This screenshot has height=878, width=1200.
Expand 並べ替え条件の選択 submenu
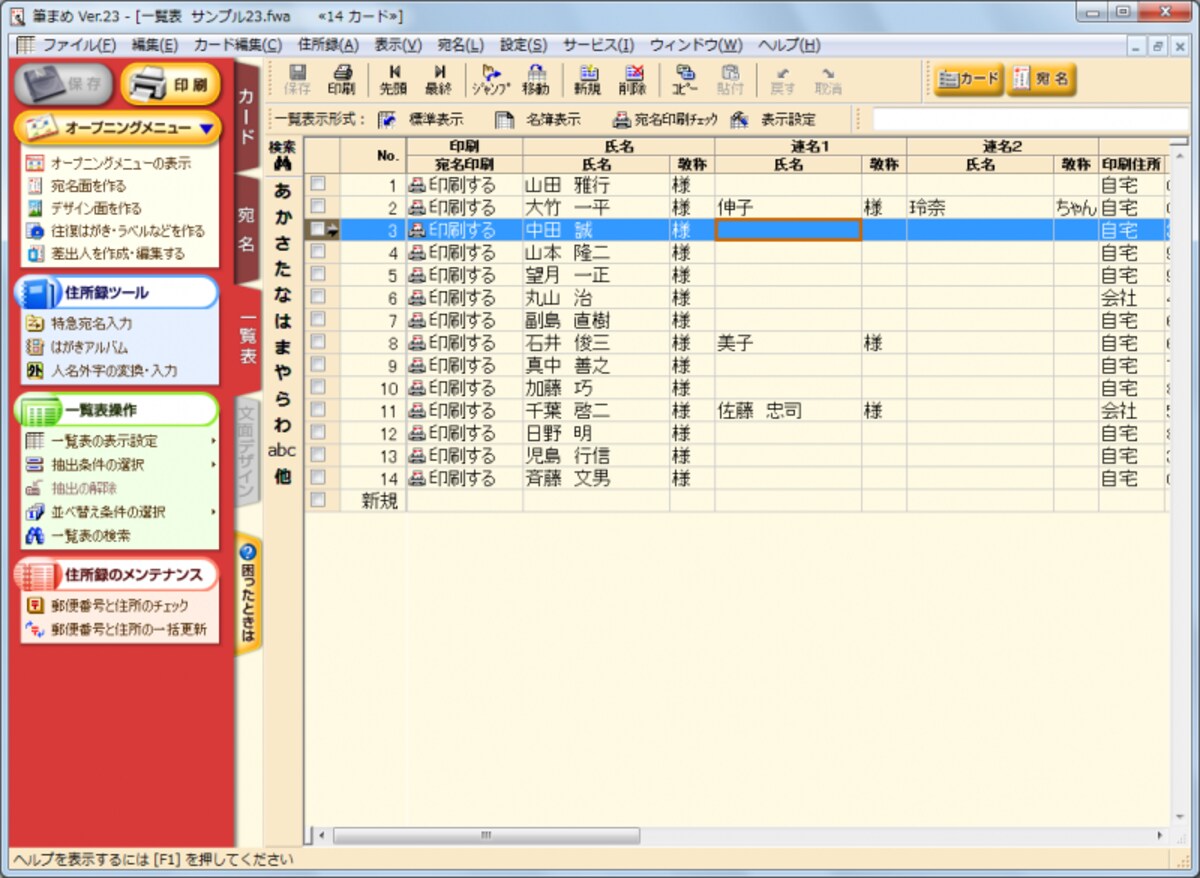point(214,512)
